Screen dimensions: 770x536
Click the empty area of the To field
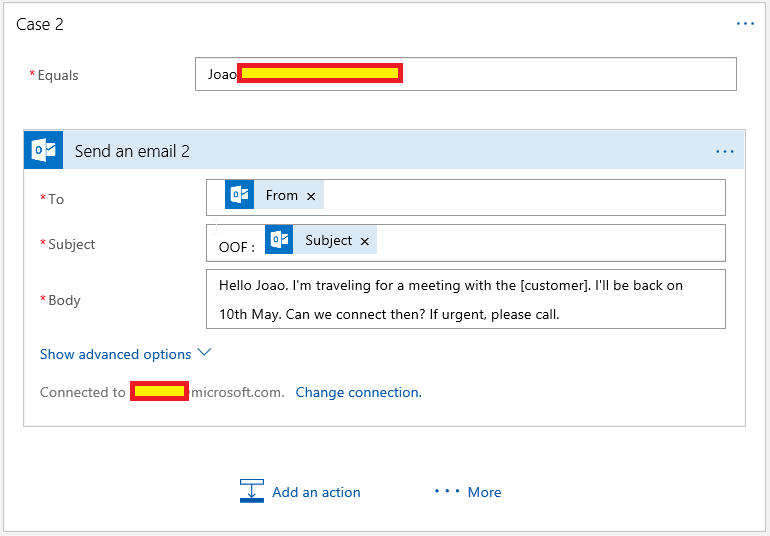520,197
